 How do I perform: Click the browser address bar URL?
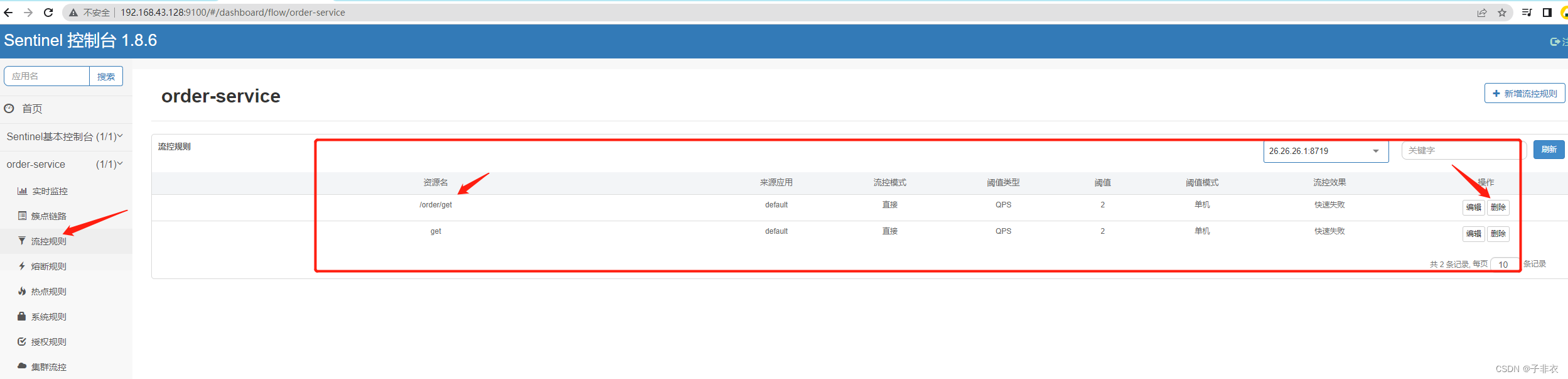[232, 13]
